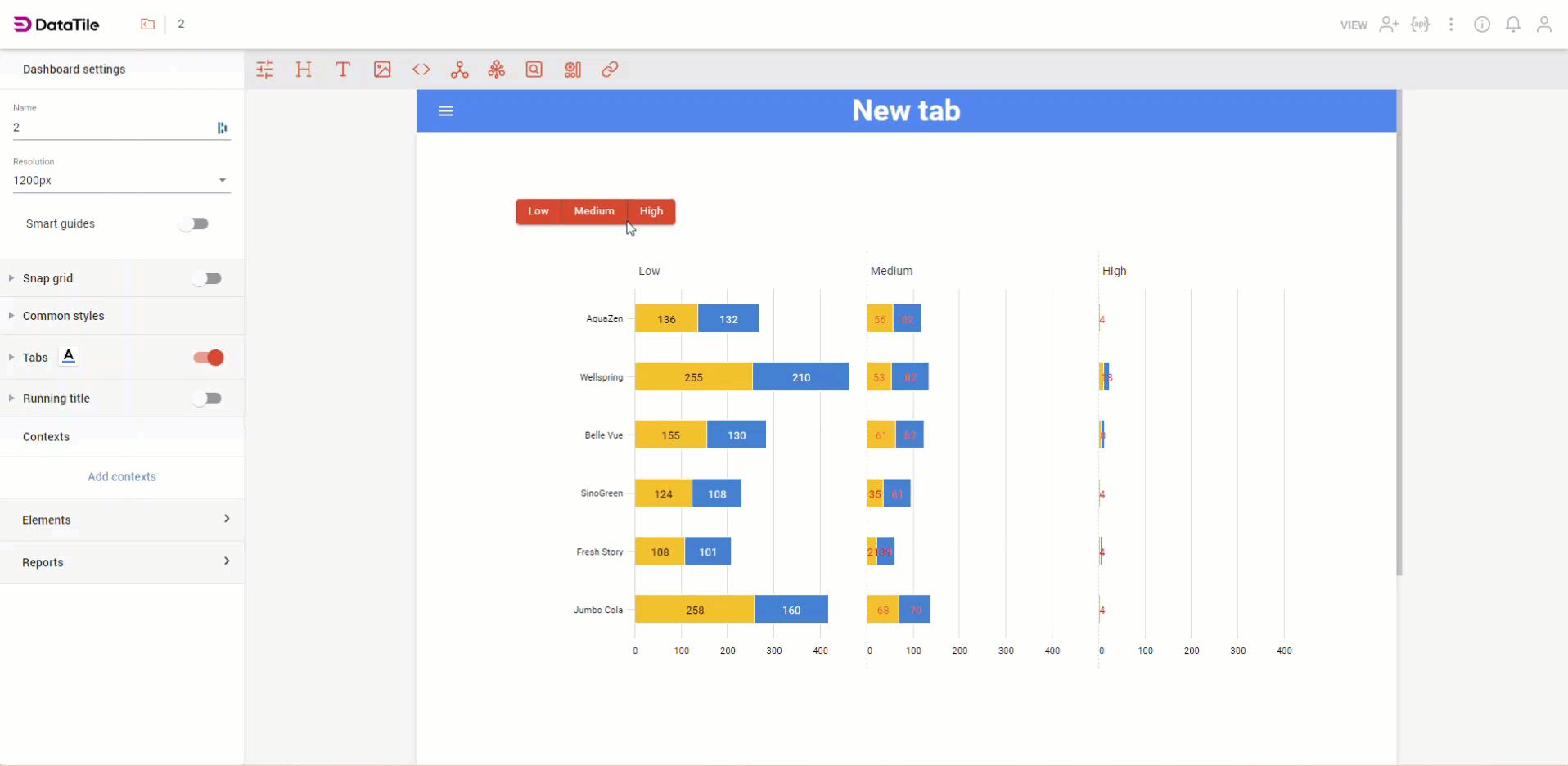Image resolution: width=1568 pixels, height=766 pixels.
Task: Open the filters/settings toolbar icon
Action: point(264,70)
